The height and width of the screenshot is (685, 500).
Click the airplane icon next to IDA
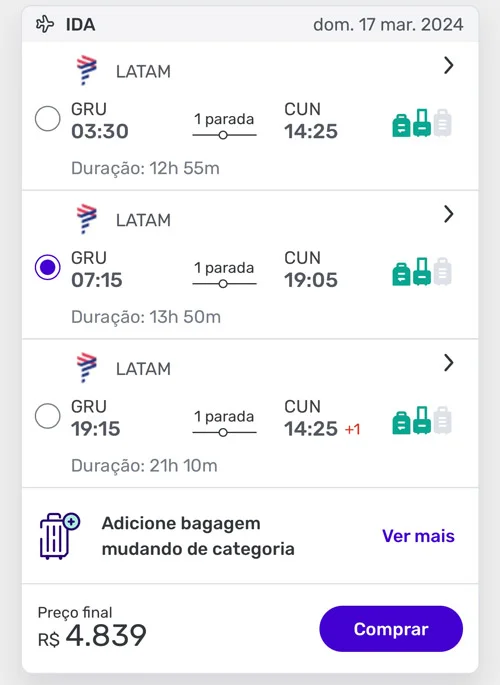pyautogui.click(x=45, y=24)
